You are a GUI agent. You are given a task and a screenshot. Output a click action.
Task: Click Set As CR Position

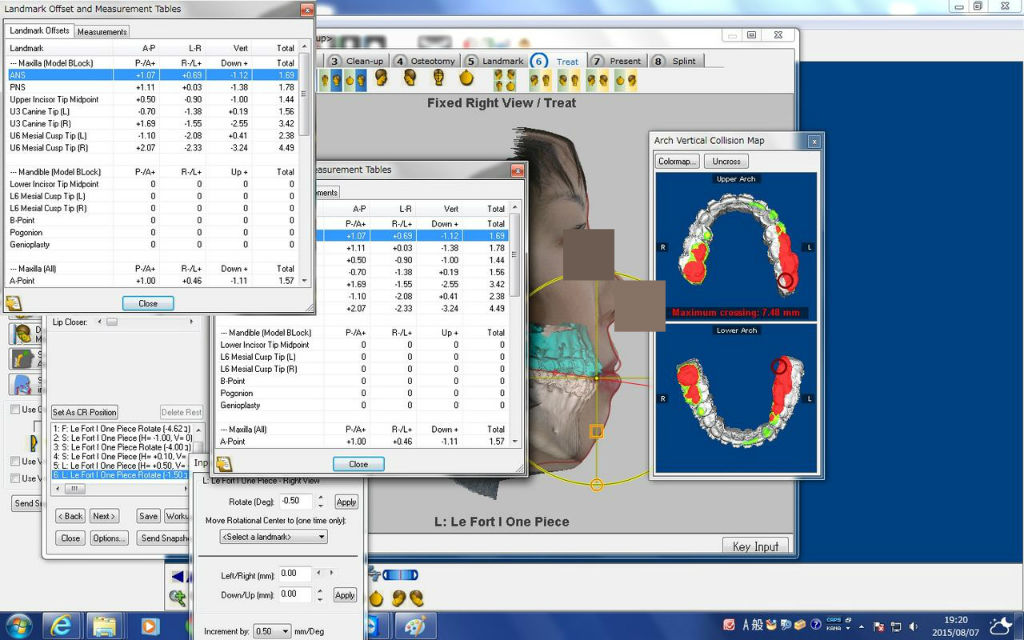[x=84, y=412]
